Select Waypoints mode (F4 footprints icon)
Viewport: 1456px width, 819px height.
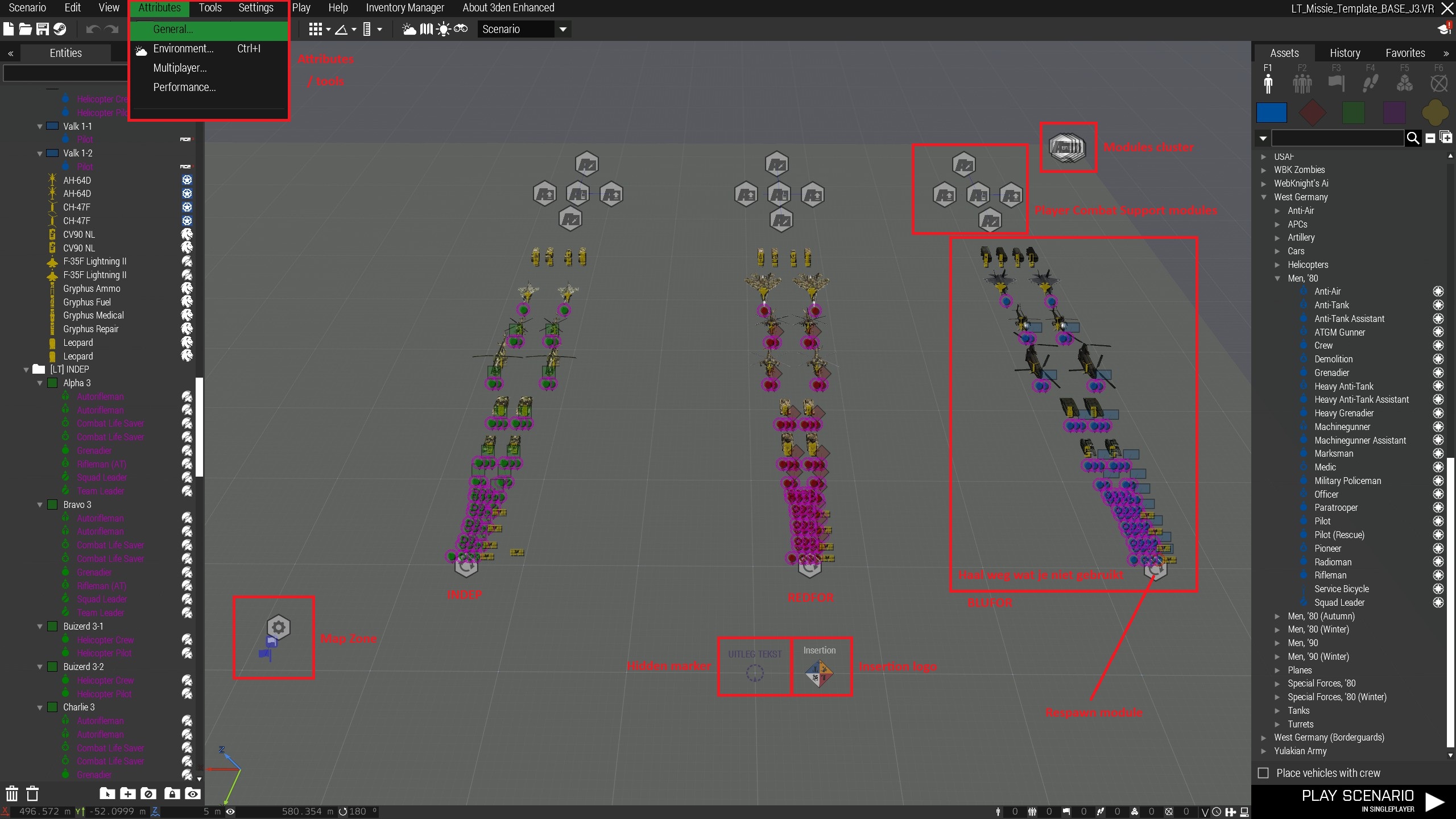(x=1371, y=84)
